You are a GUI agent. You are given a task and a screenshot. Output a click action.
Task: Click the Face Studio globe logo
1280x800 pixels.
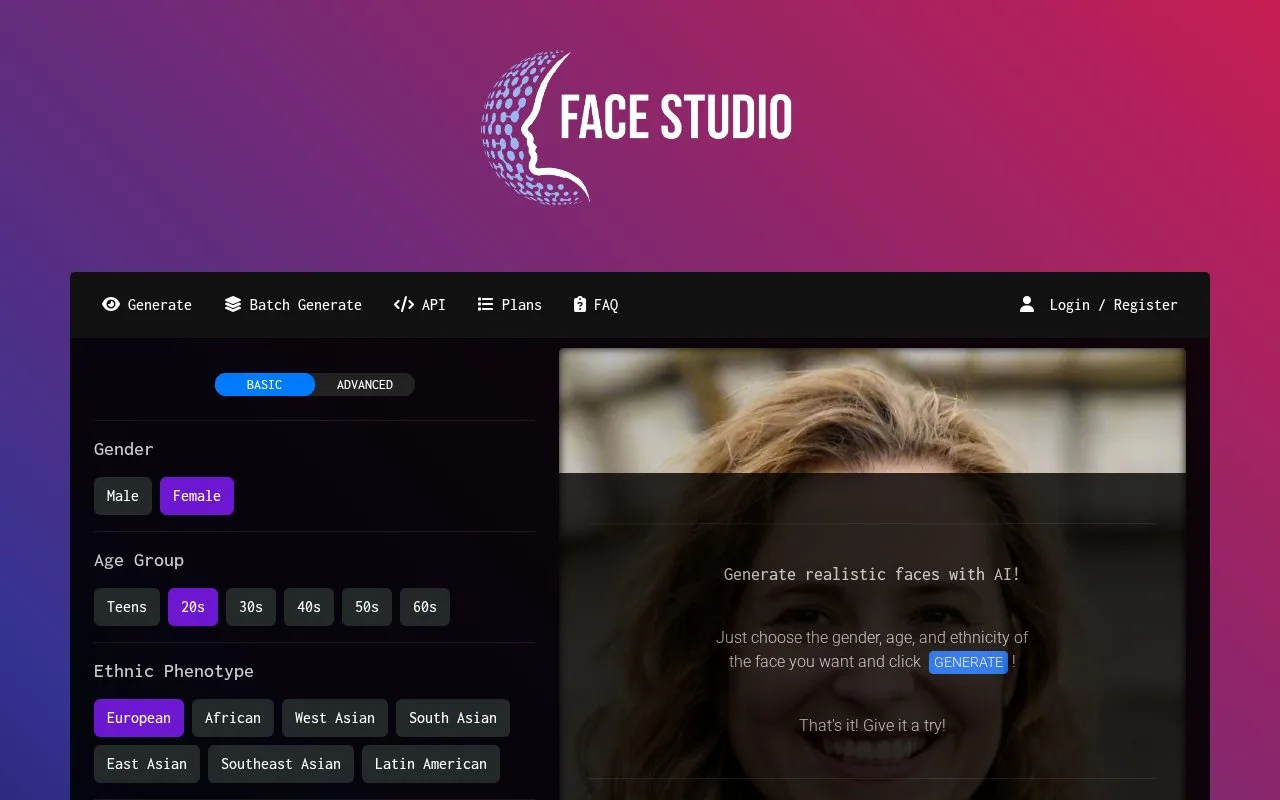[536, 127]
